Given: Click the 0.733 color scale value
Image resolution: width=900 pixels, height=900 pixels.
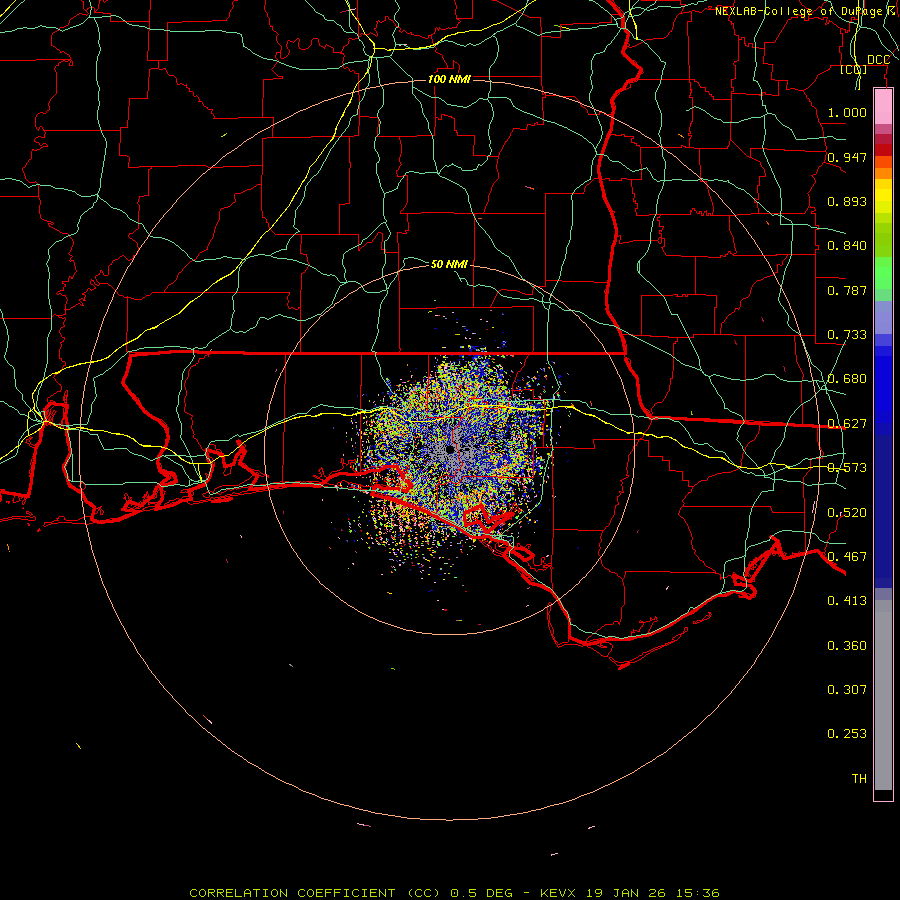Looking at the screenshot, I should point(847,335).
